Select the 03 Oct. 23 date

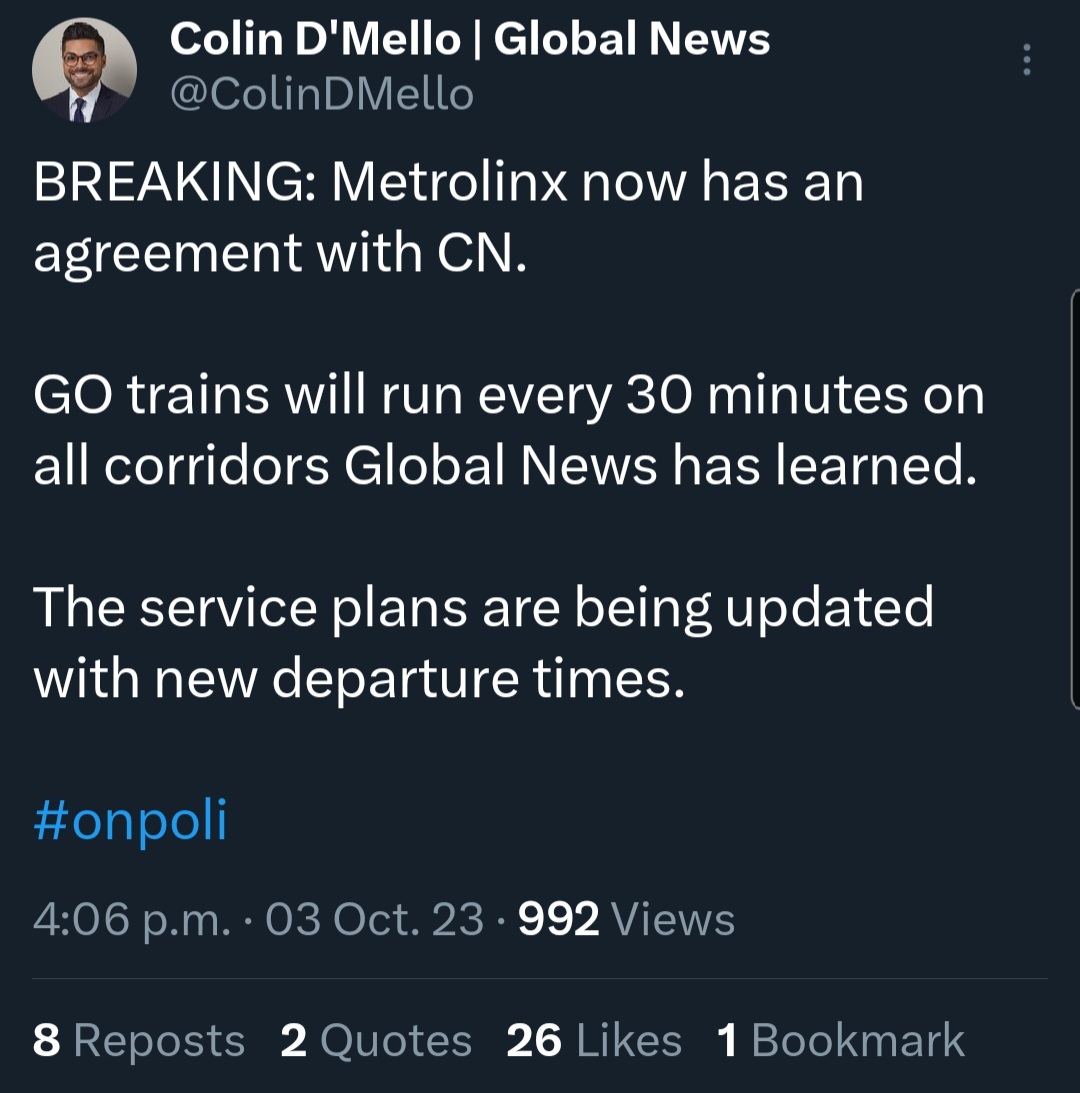(x=375, y=920)
